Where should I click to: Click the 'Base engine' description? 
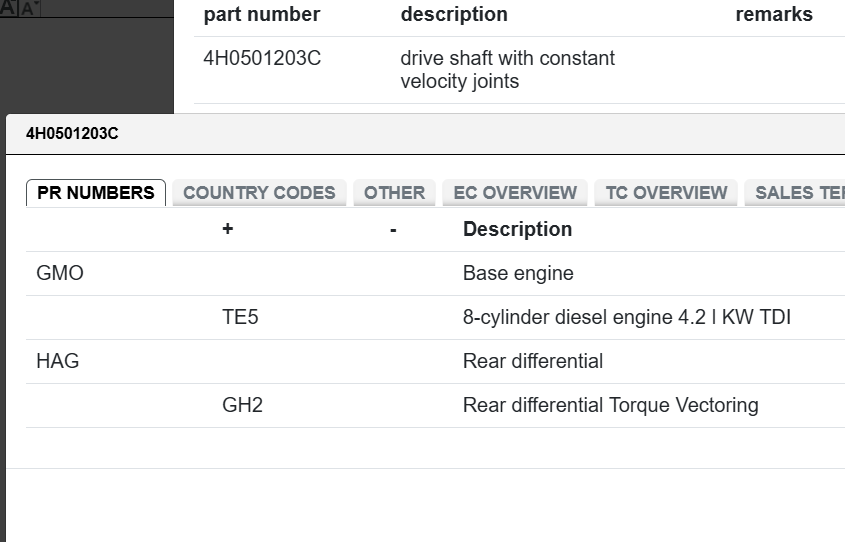click(518, 273)
